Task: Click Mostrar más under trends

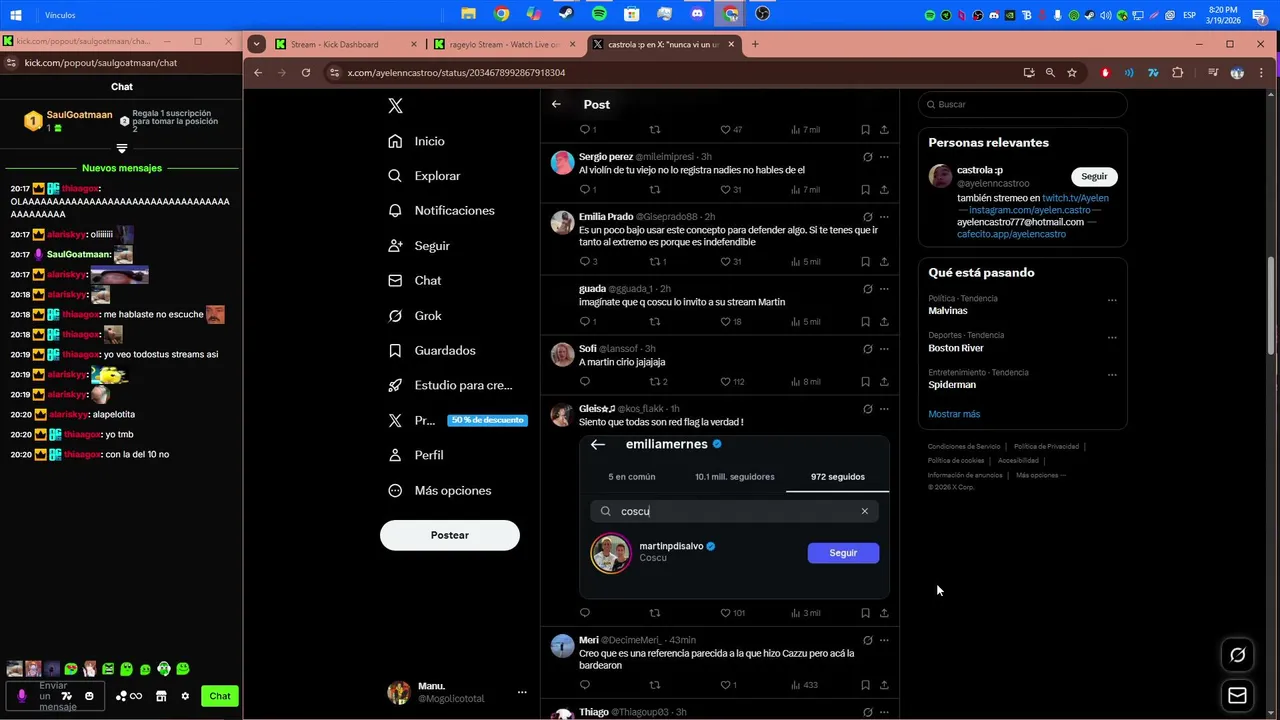Action: [954, 414]
